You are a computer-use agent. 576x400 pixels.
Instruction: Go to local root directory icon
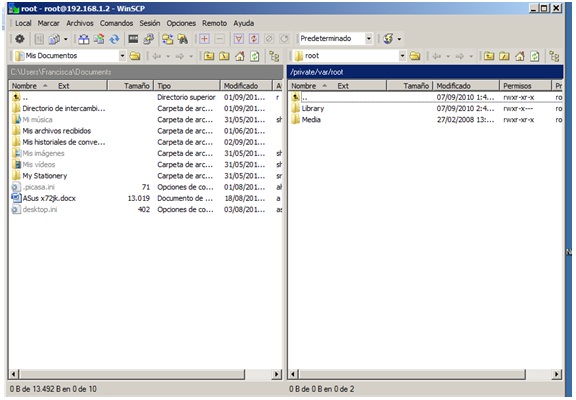click(224, 56)
